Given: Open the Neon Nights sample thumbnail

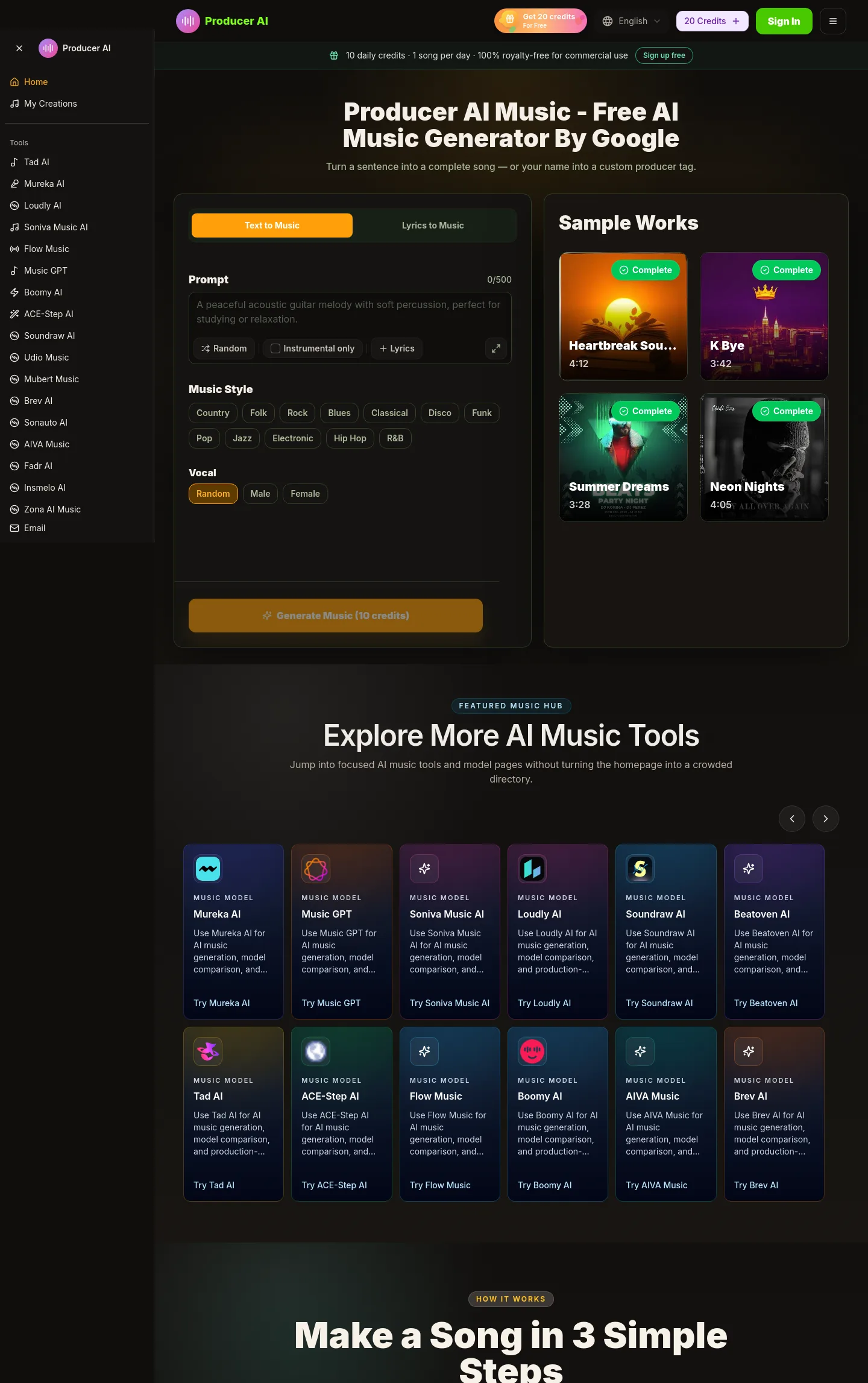Looking at the screenshot, I should 764,458.
